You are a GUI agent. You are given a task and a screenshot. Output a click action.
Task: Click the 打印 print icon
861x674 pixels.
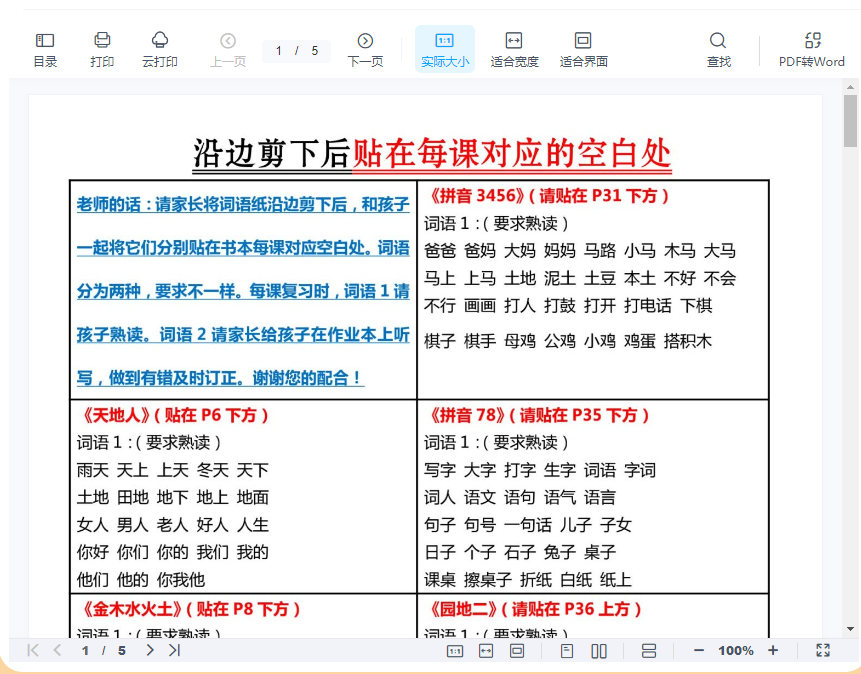[102, 49]
